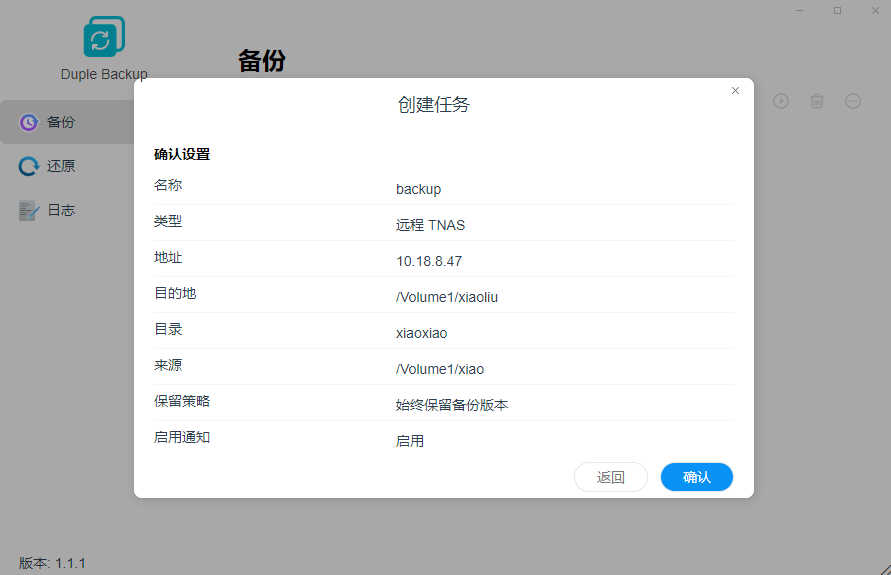This screenshot has width=891, height=575.
Task: Click the source path /Volume1/xiao
Action: (x=440, y=369)
